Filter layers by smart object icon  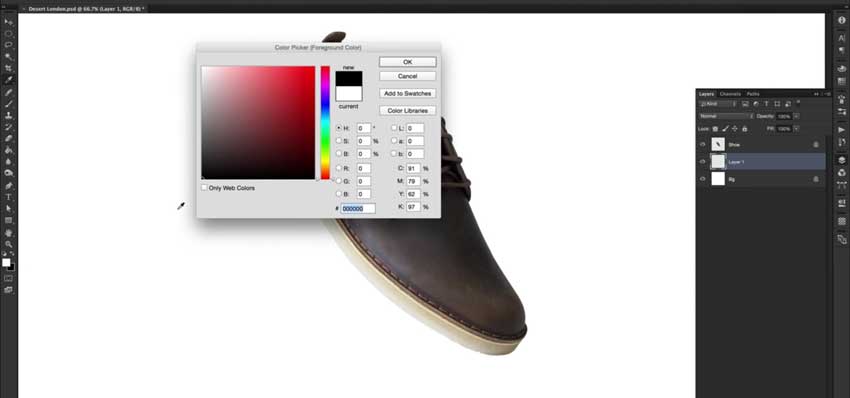[787, 104]
